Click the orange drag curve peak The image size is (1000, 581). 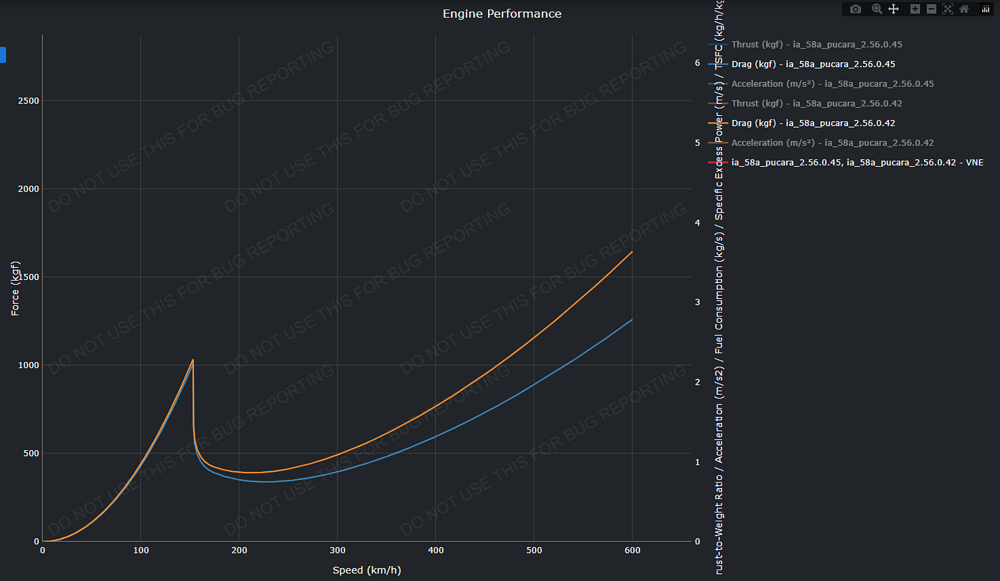193,360
